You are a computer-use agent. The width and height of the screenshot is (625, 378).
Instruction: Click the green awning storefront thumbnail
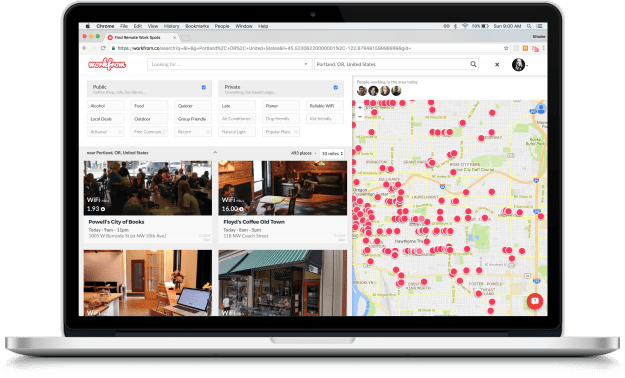click(283, 283)
